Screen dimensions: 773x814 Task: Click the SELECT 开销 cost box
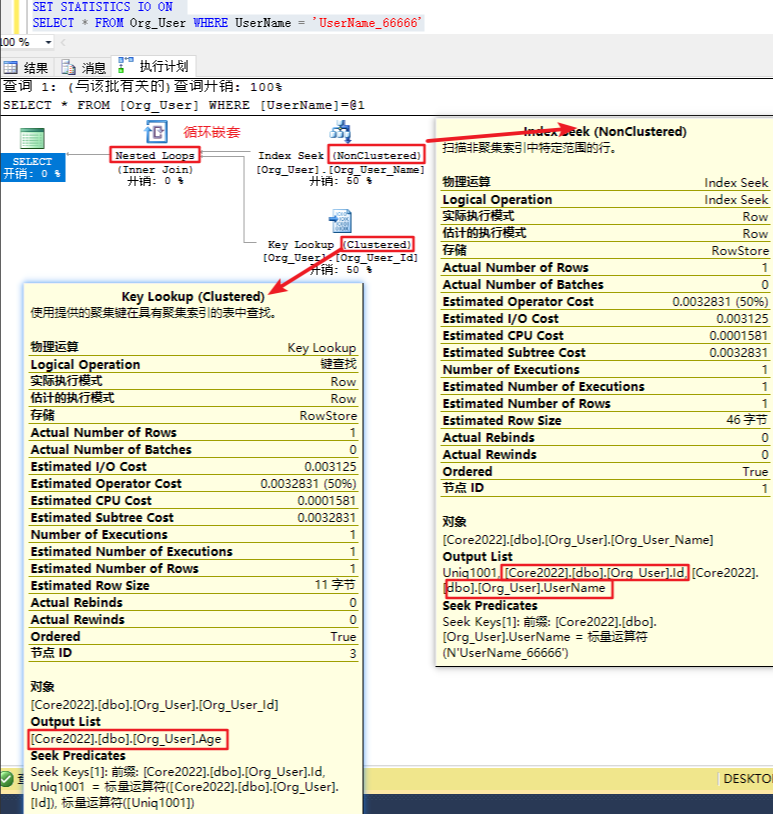tap(32, 167)
